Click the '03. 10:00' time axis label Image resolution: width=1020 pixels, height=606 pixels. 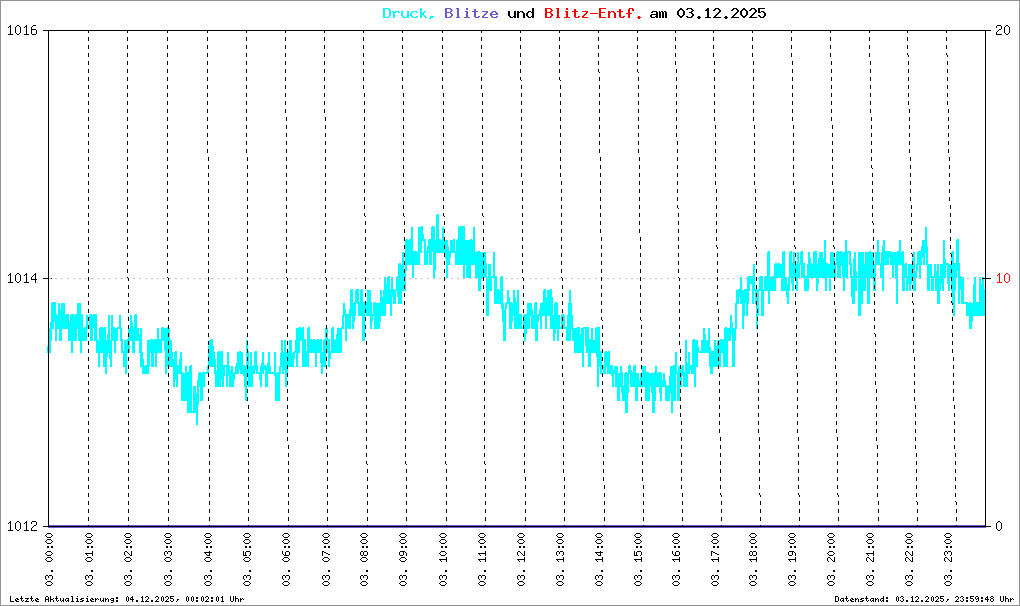pyautogui.click(x=444, y=560)
